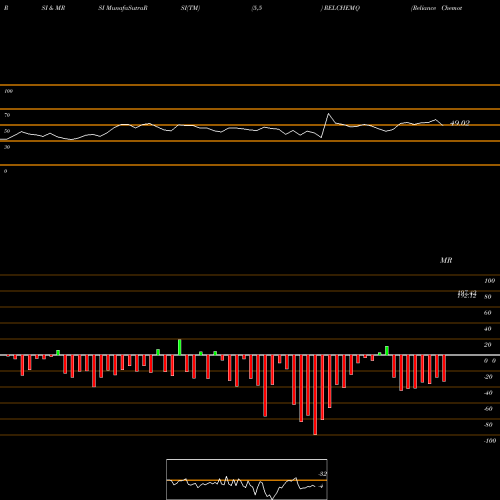The height and width of the screenshot is (500, 500).
Task: Click the 'MR' panel label
Action: pos(446,260)
